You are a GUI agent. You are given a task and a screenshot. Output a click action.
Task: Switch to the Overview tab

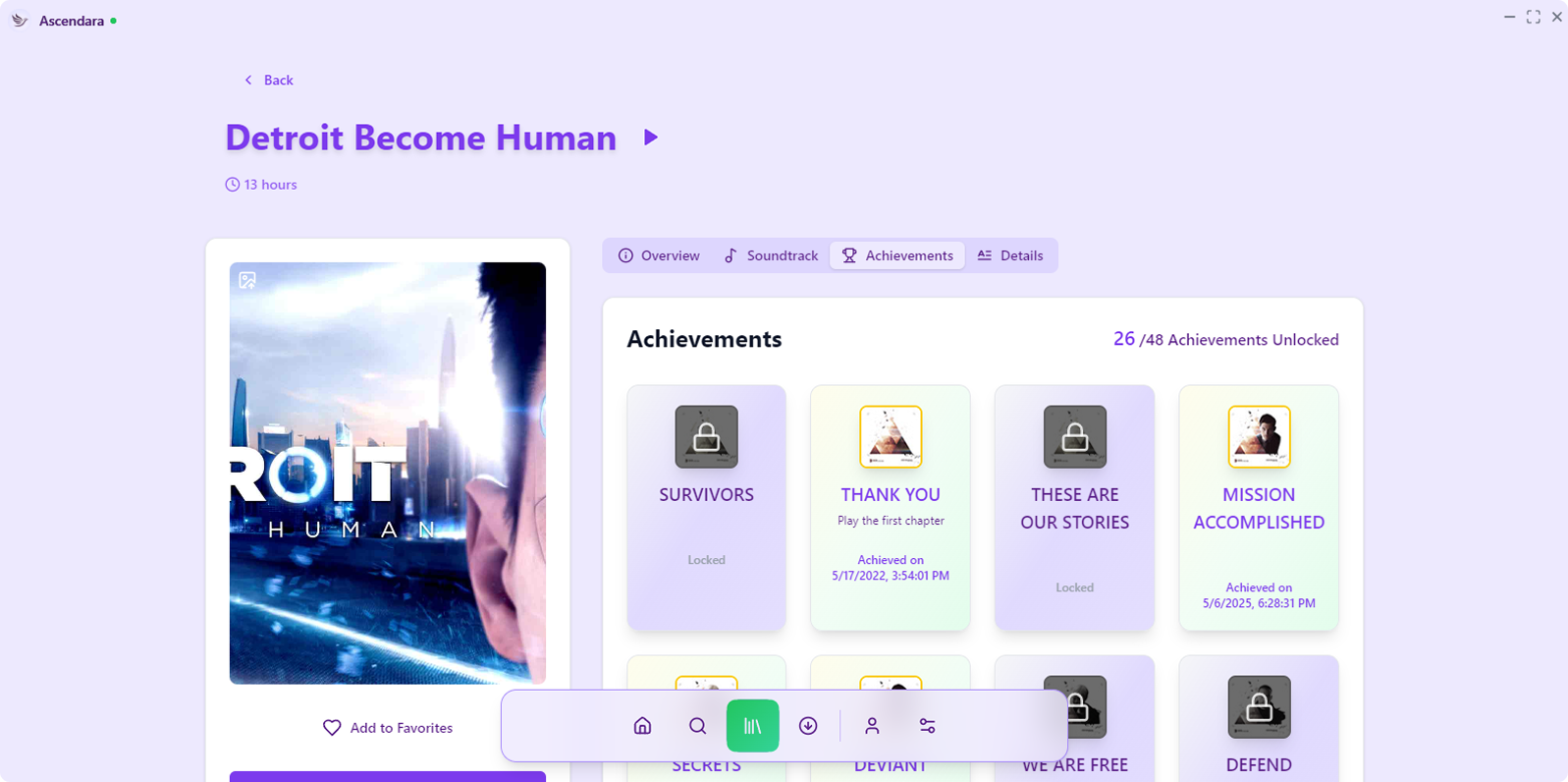pyautogui.click(x=659, y=255)
